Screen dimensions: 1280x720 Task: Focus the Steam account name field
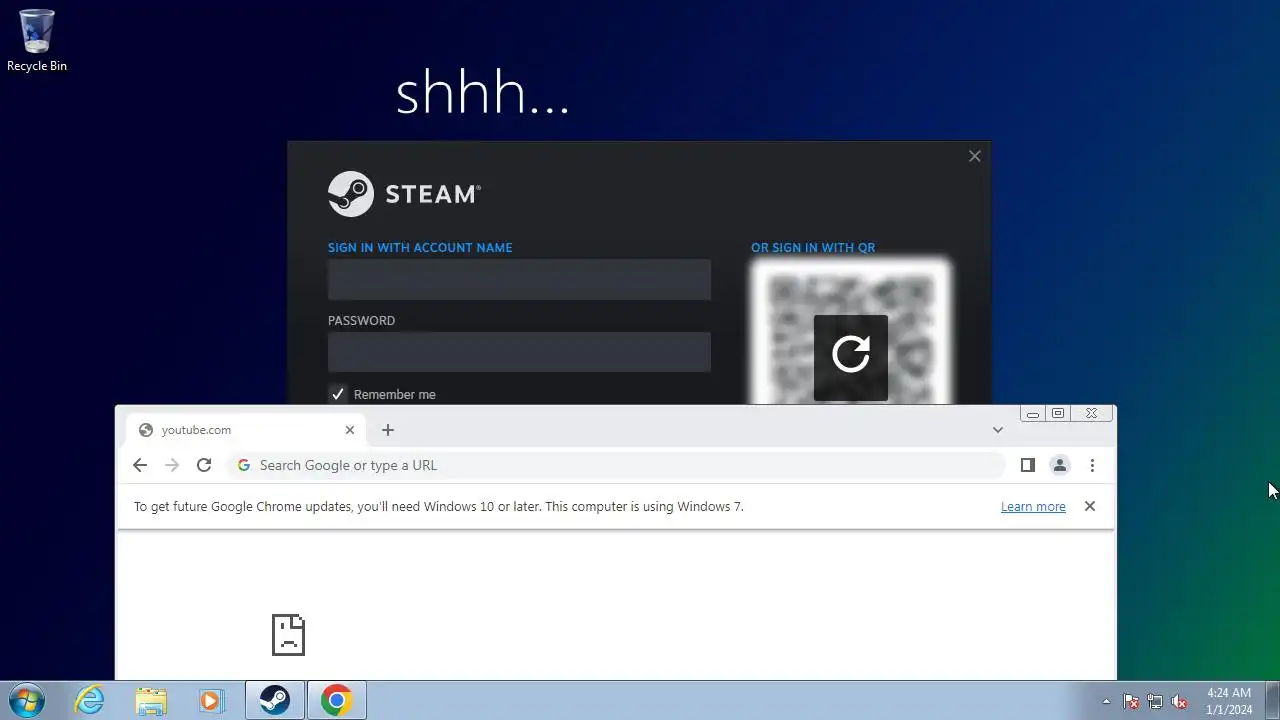(x=519, y=279)
